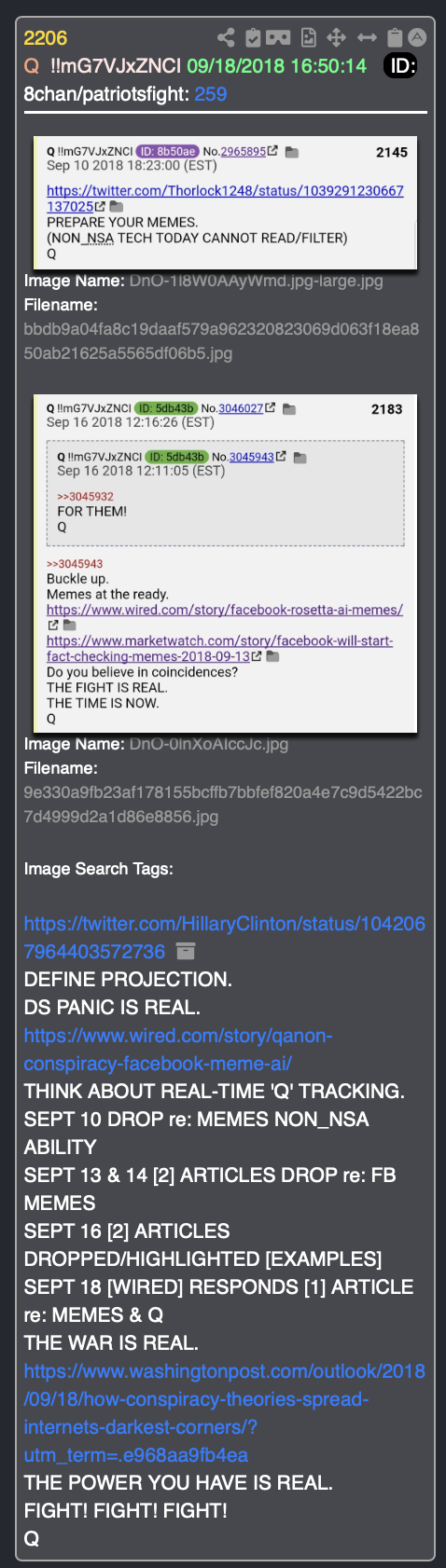
Task: Click the clipboard checkmark icon
Action: pos(253,37)
